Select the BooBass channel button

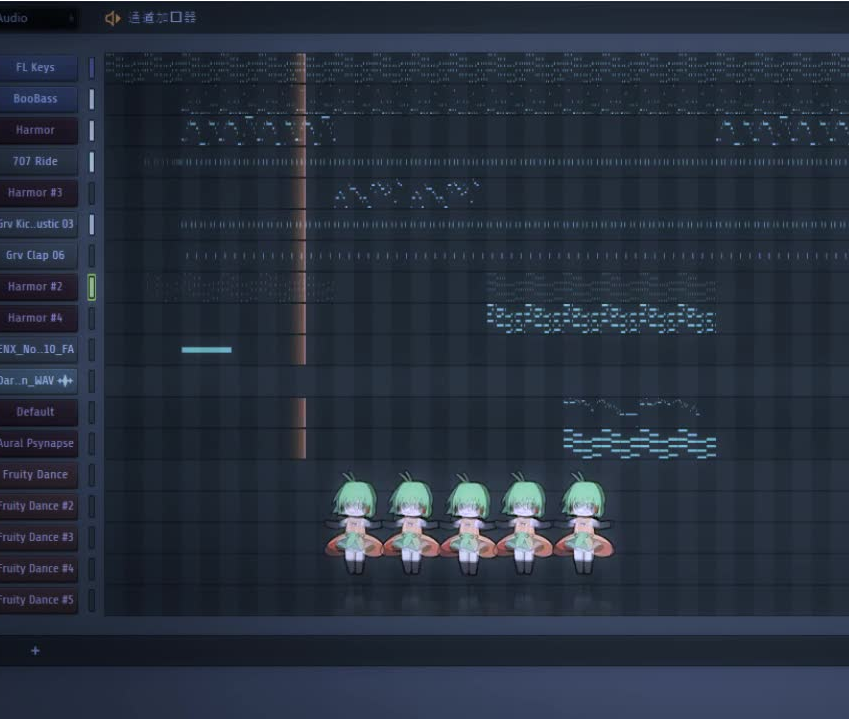[38, 99]
